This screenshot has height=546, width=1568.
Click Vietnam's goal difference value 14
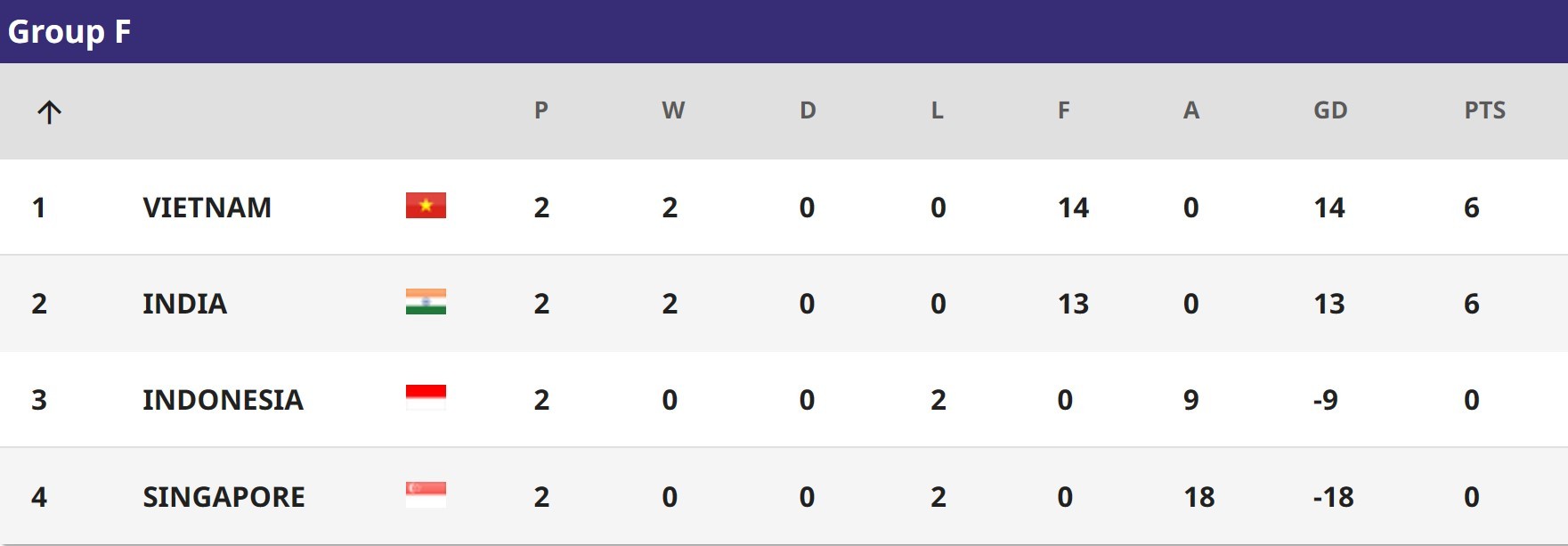(1329, 208)
